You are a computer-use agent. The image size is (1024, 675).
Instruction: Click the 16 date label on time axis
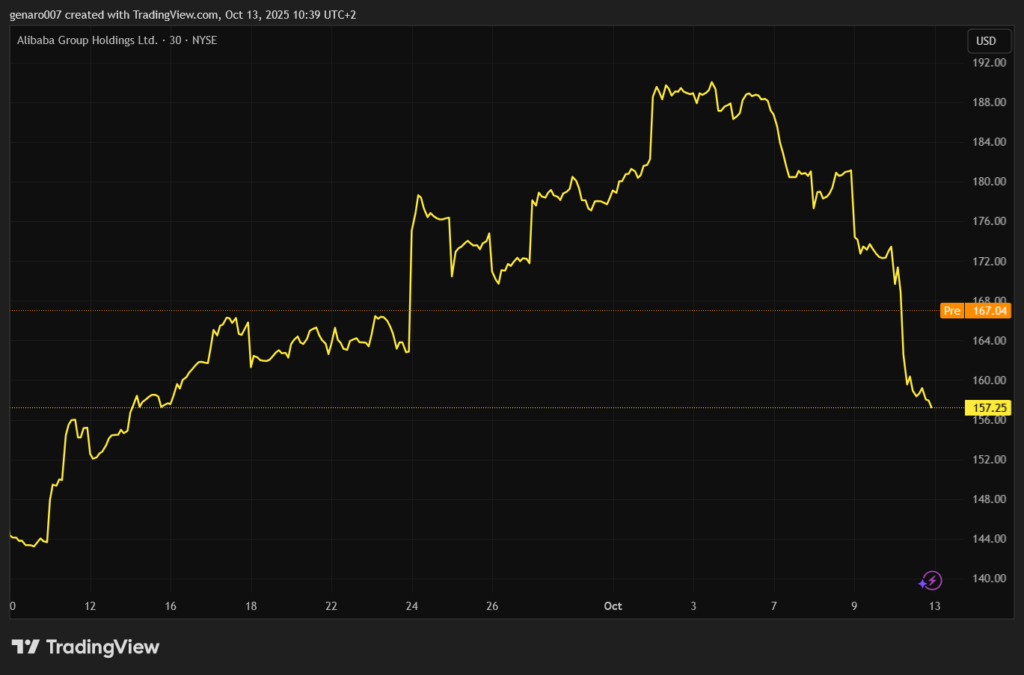pos(171,606)
